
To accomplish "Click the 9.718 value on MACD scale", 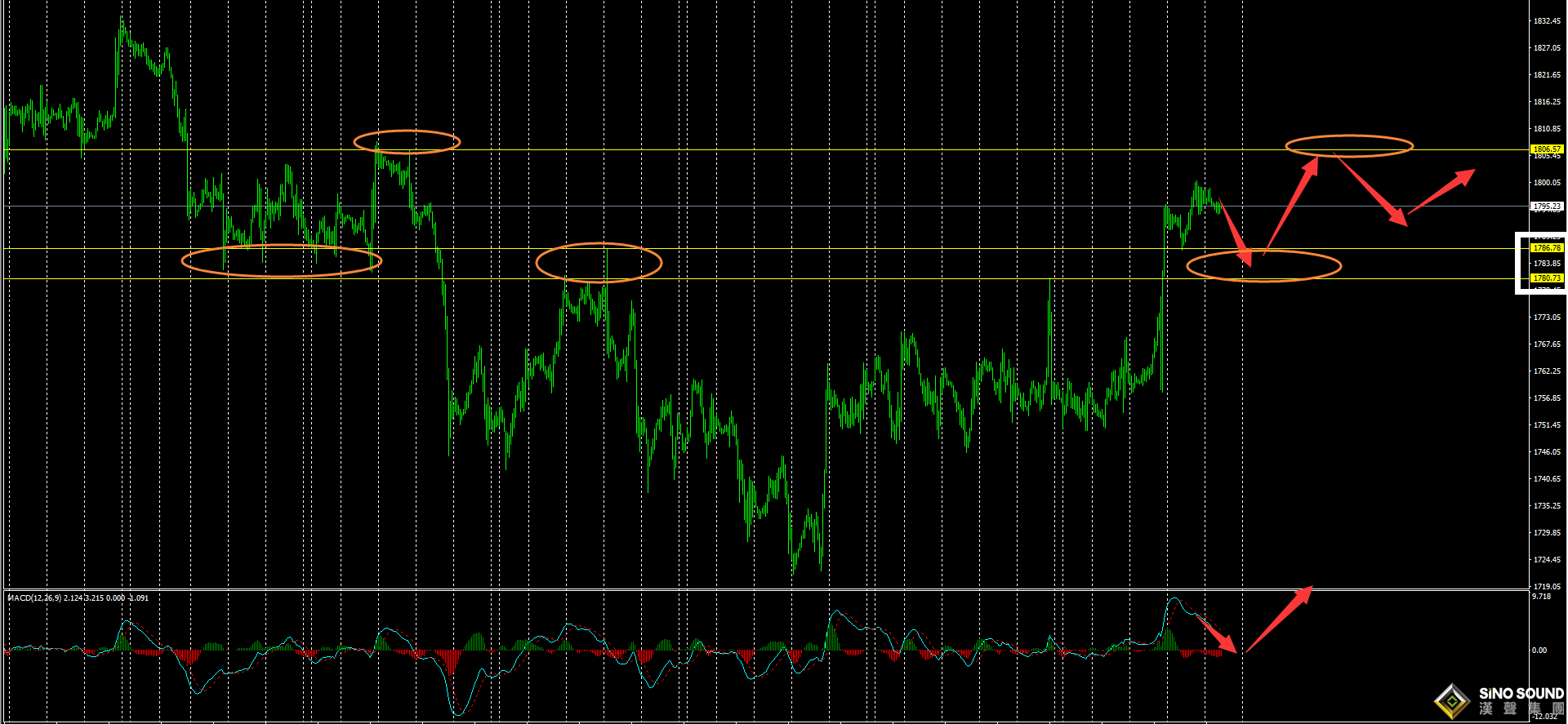I will [x=1541, y=597].
